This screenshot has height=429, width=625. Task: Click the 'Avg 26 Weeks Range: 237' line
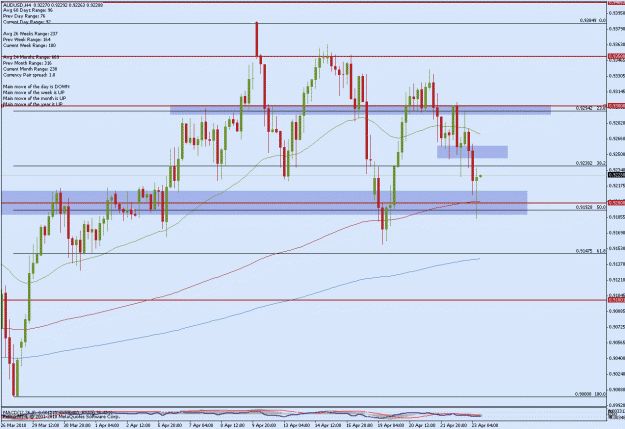tap(30, 34)
